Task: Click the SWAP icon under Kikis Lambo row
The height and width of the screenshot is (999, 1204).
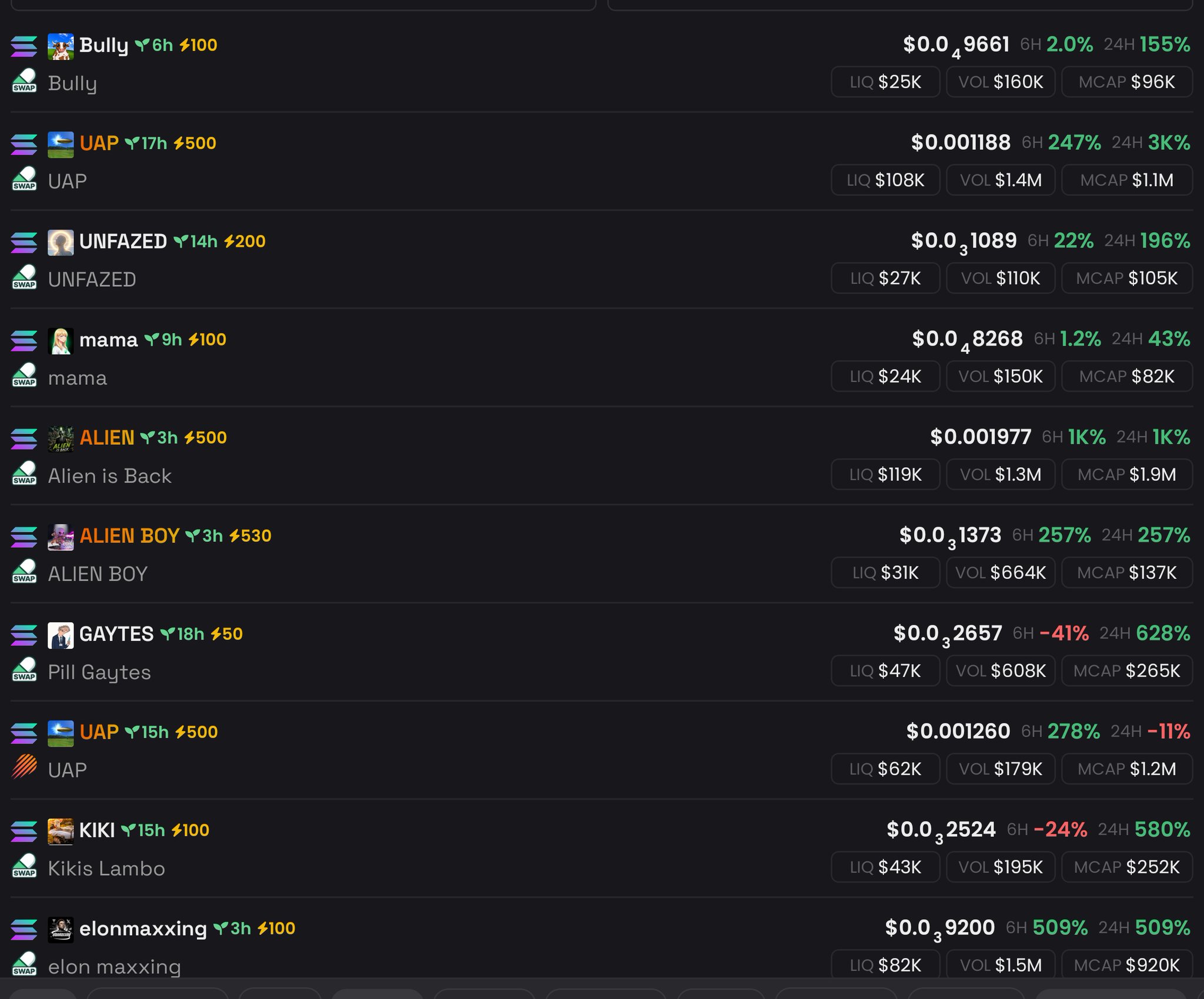Action: coord(24,866)
